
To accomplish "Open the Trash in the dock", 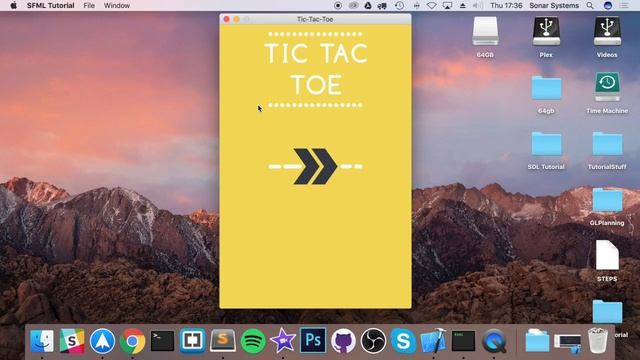I will pyautogui.click(x=598, y=341).
